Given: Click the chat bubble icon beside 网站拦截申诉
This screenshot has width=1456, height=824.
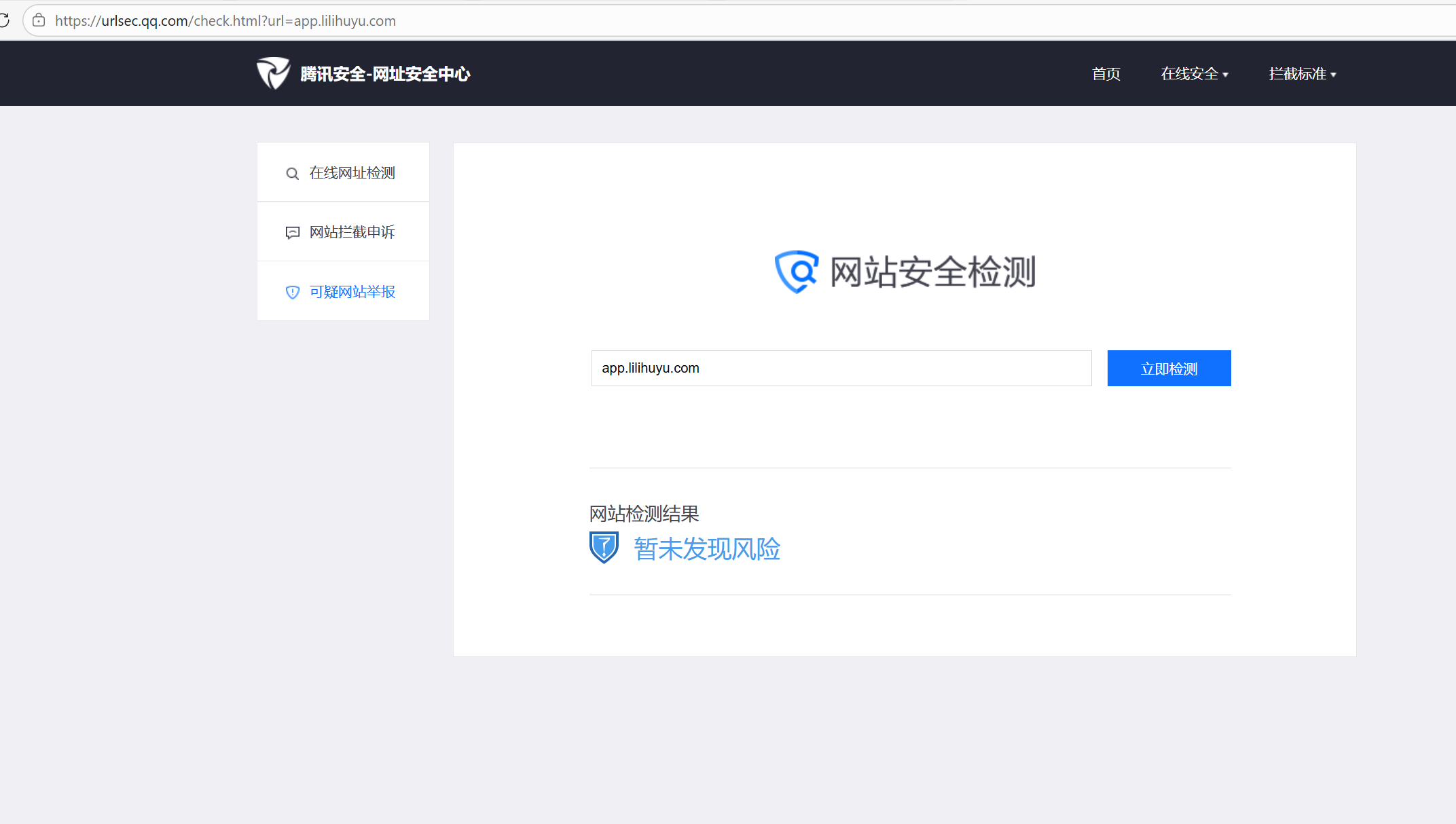Looking at the screenshot, I should coord(292,233).
